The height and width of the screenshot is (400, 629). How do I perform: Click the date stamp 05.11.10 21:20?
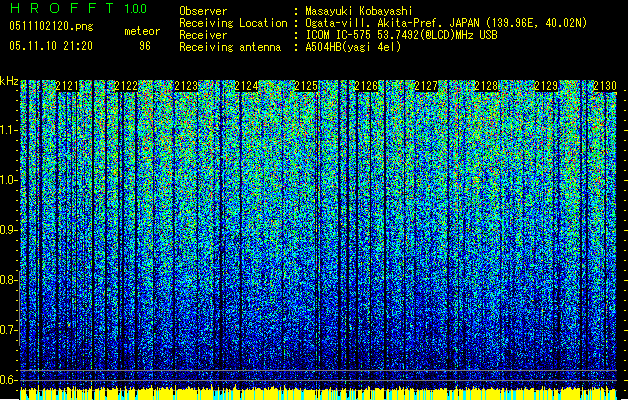51,46
